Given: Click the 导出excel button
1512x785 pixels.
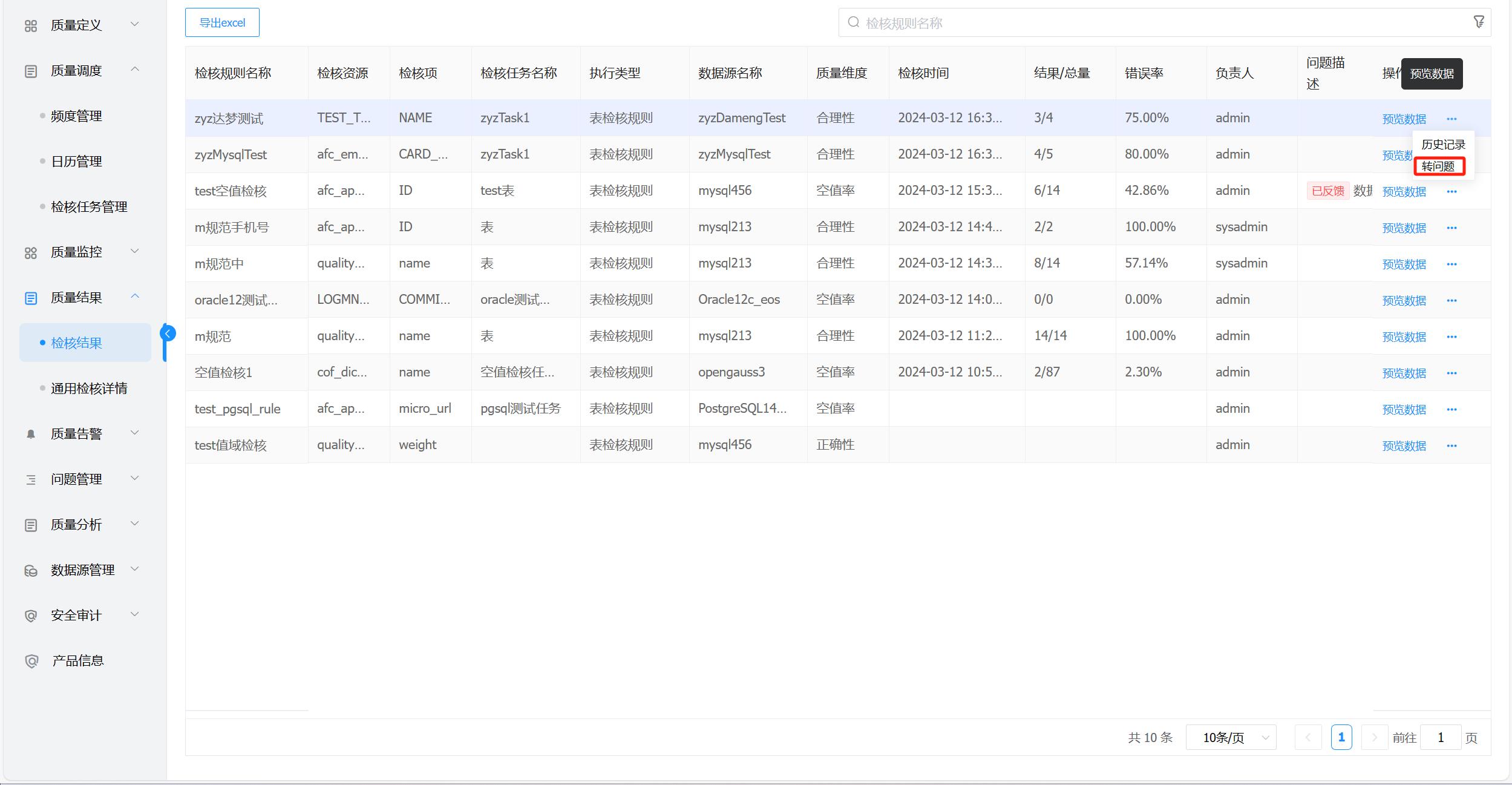Looking at the screenshot, I should click(x=222, y=22).
